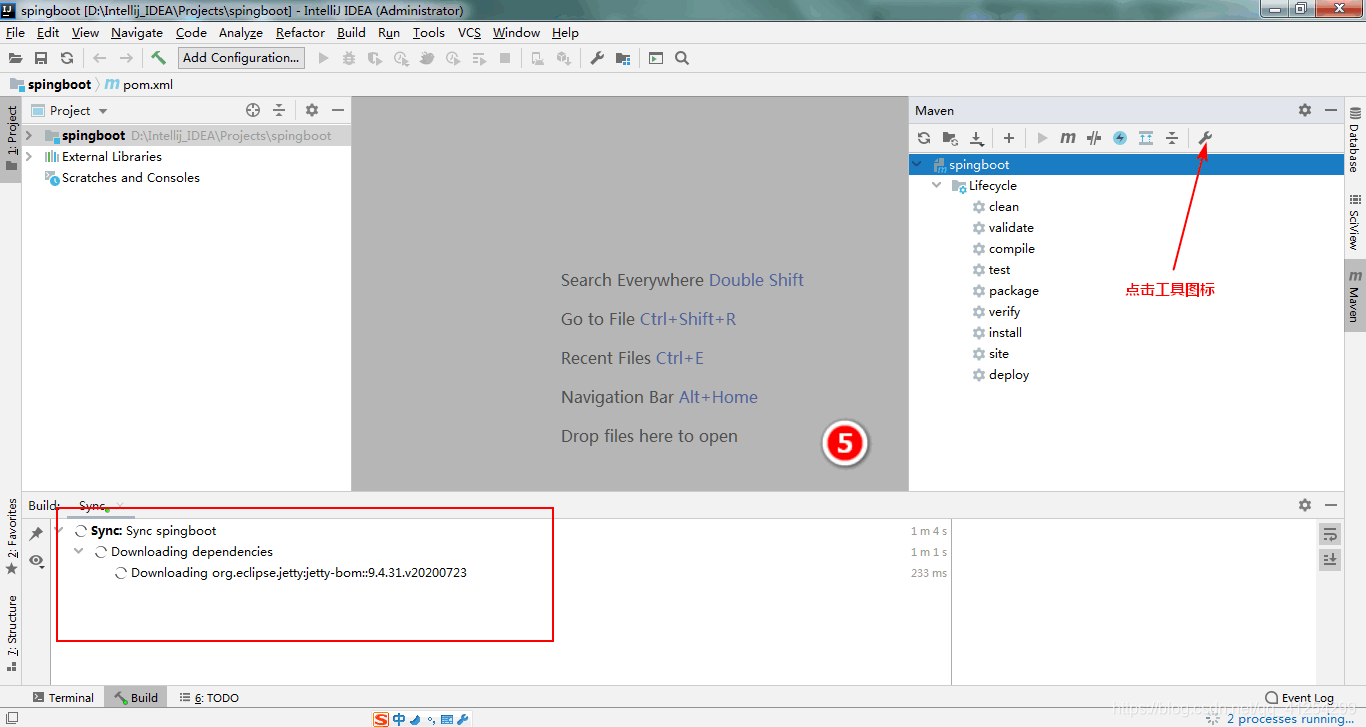The width and height of the screenshot is (1366, 727).
Task: Toggle scroll to end in Build output
Action: 1330,560
